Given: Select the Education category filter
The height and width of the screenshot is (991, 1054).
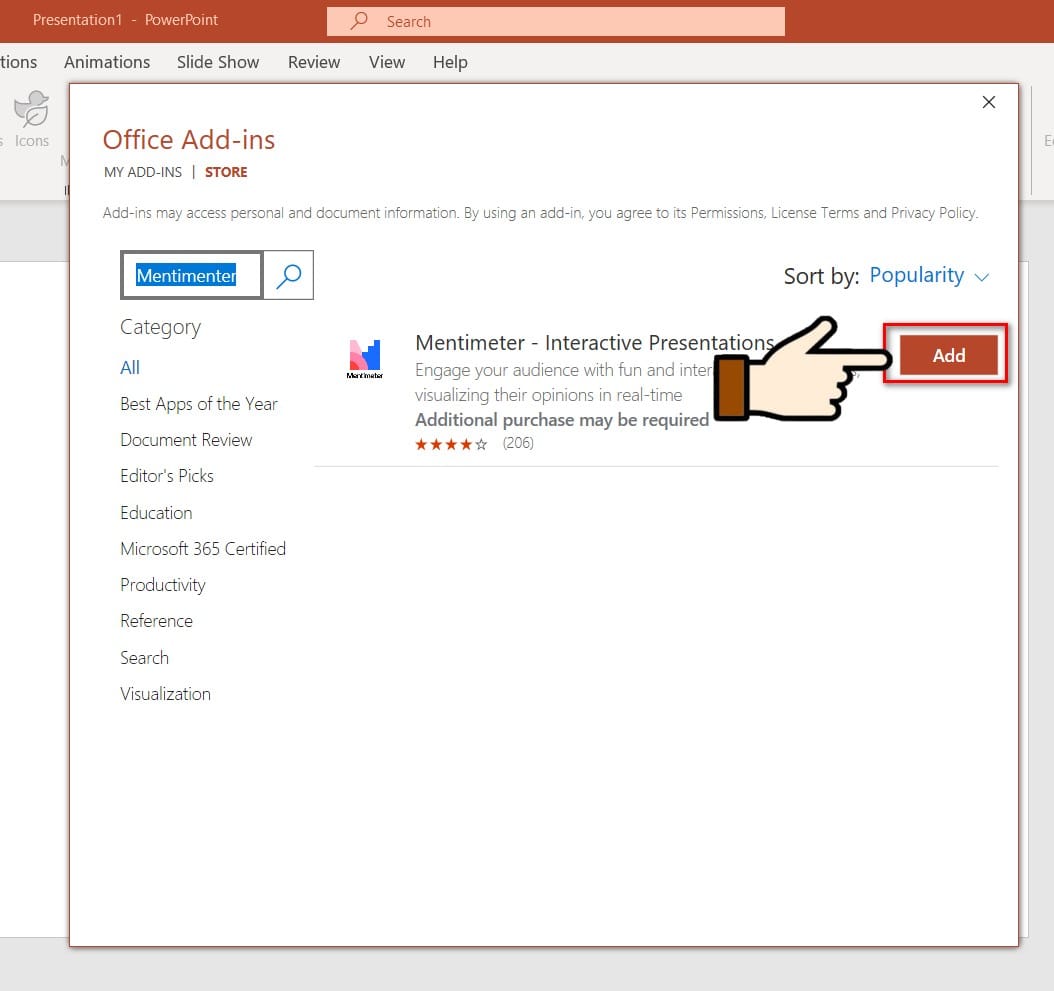Looking at the screenshot, I should (156, 512).
